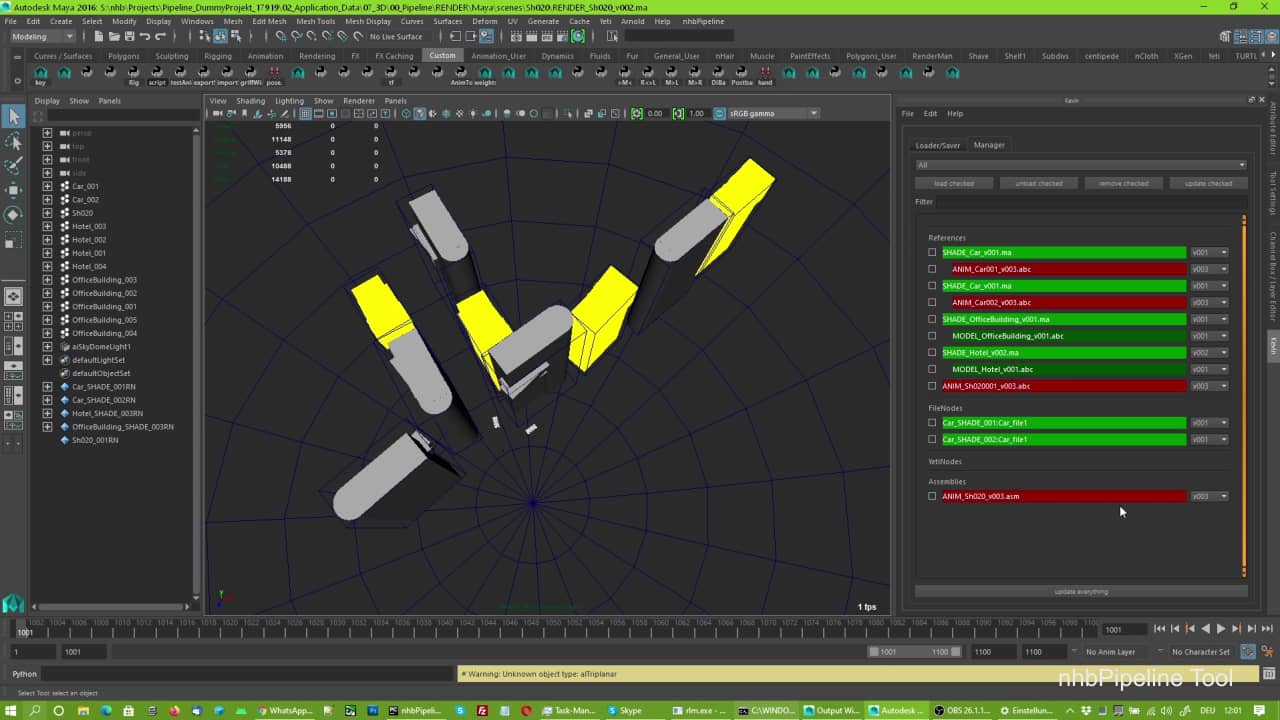The height and width of the screenshot is (720, 1280).
Task: Check the ANIM_Car001_v003.abc checkbox
Action: (932, 269)
